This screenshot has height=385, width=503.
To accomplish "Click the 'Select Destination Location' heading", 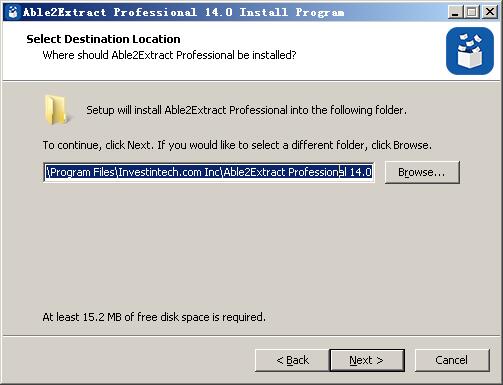I will click(x=103, y=39).
